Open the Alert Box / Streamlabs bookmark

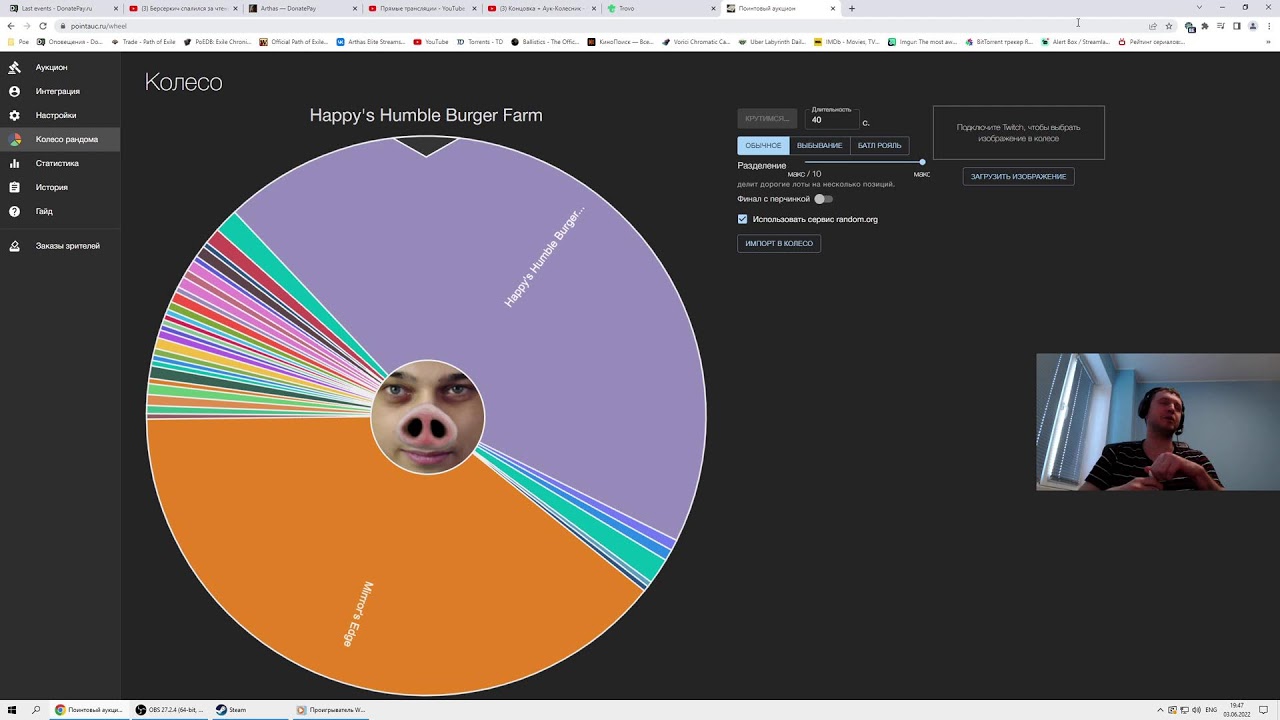1076,42
